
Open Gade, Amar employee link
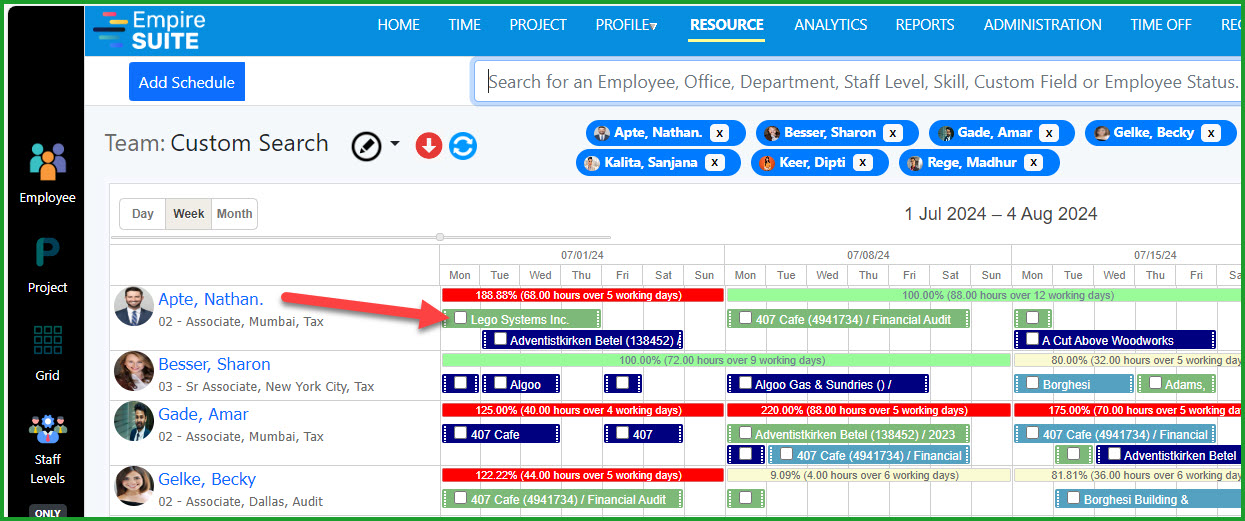click(x=203, y=414)
